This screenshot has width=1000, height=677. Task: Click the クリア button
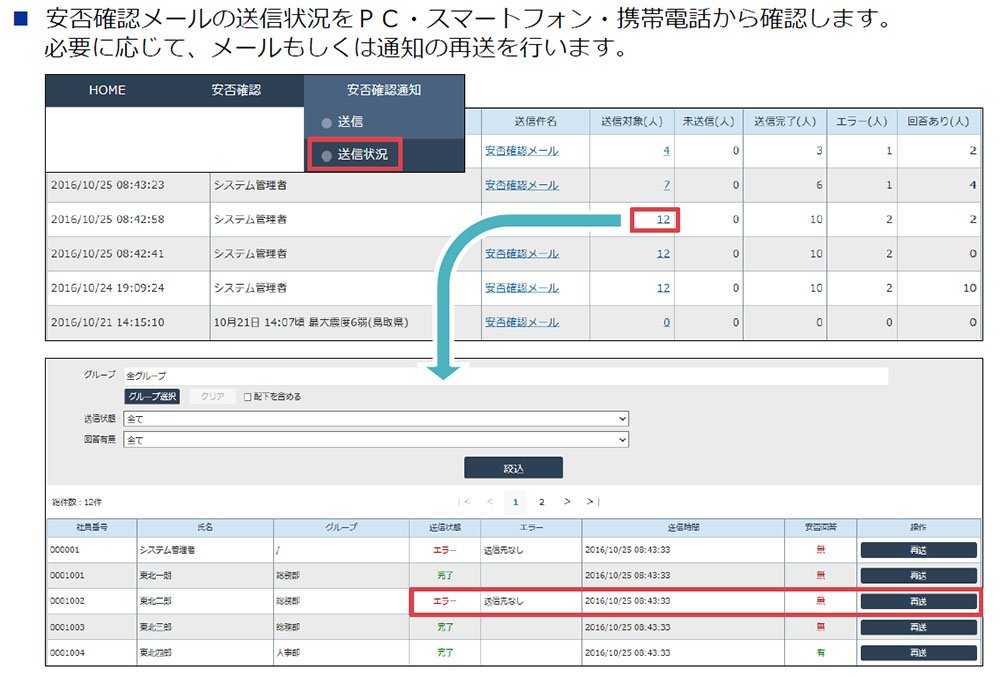(x=212, y=397)
